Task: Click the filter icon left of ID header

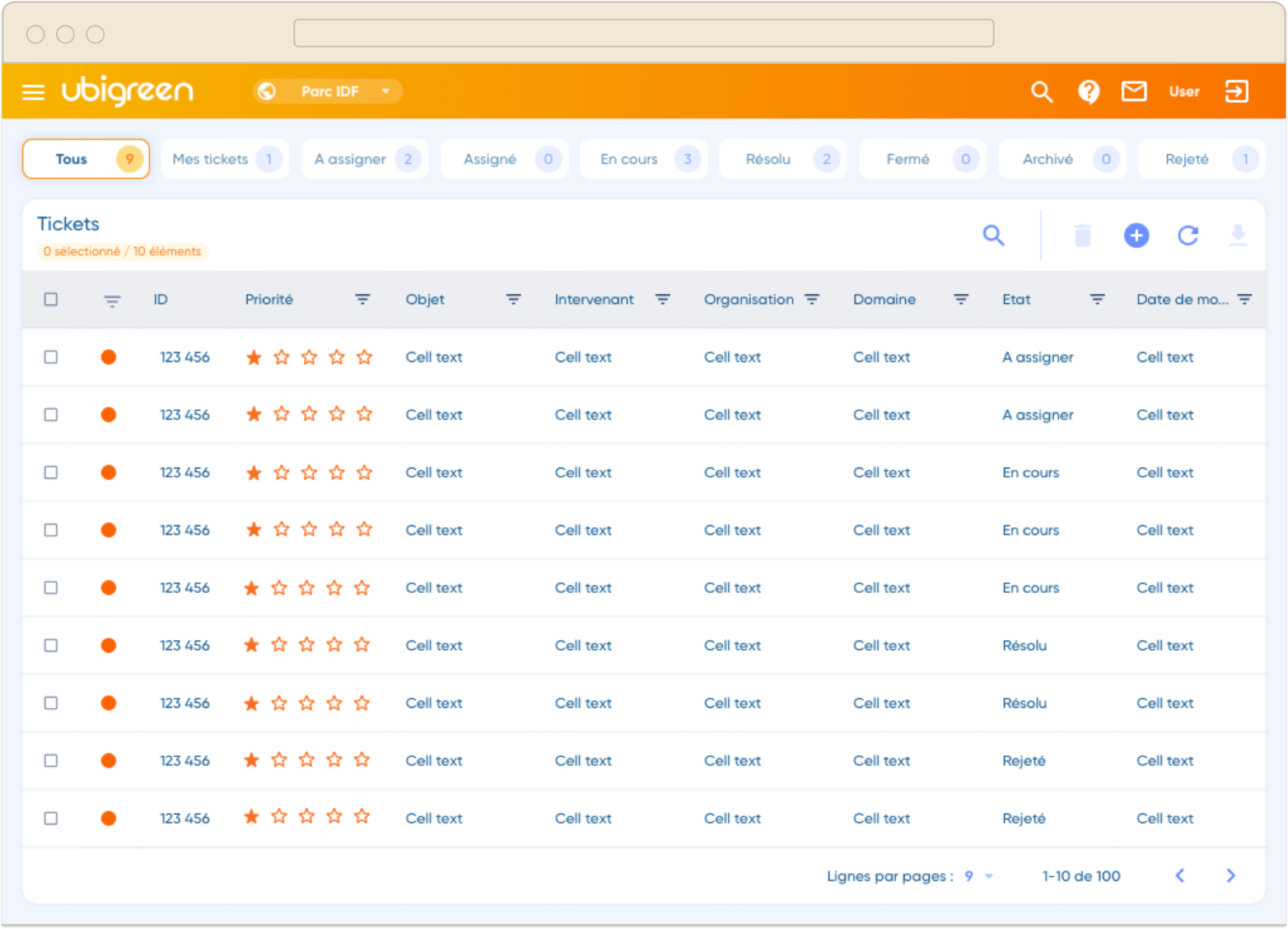Action: 112,301
